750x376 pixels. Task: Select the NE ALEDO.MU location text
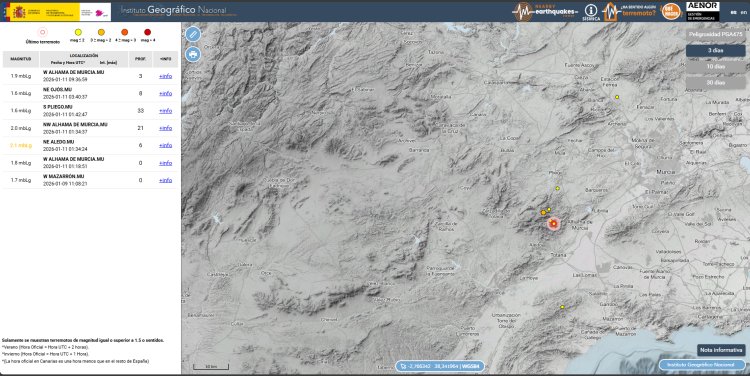[x=59, y=142]
